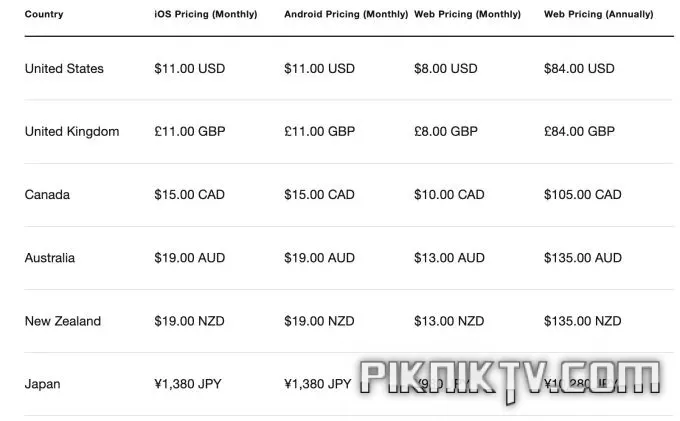Click the Android Pricing (Monthly) header
Image resolution: width=680 pixels, height=421 pixels.
click(346, 14)
